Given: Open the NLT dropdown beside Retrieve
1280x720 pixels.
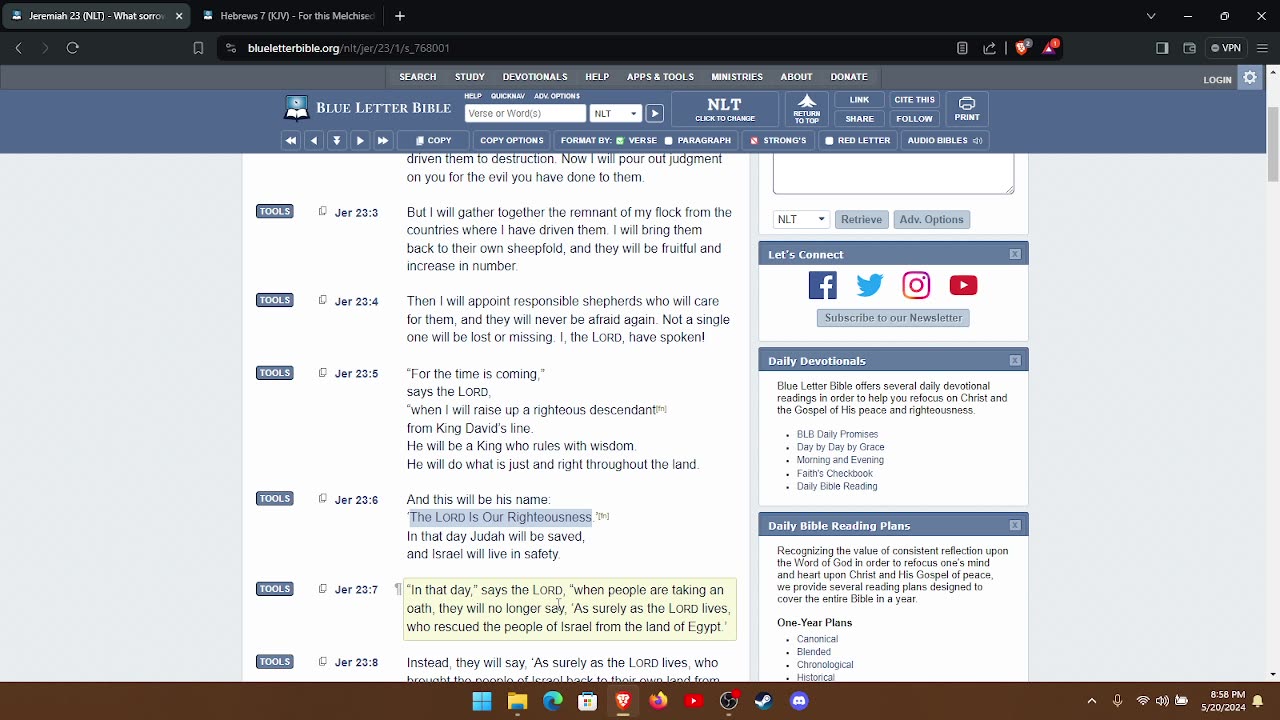Looking at the screenshot, I should pos(801,220).
